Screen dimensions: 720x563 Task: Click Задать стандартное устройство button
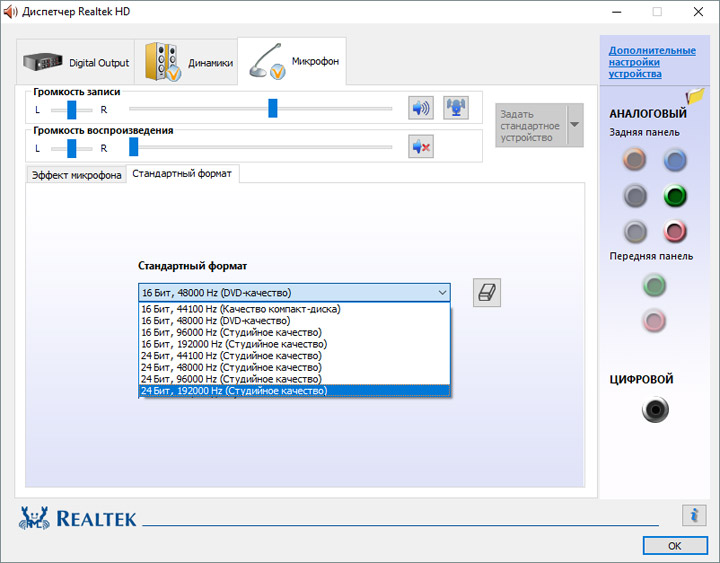coord(531,125)
